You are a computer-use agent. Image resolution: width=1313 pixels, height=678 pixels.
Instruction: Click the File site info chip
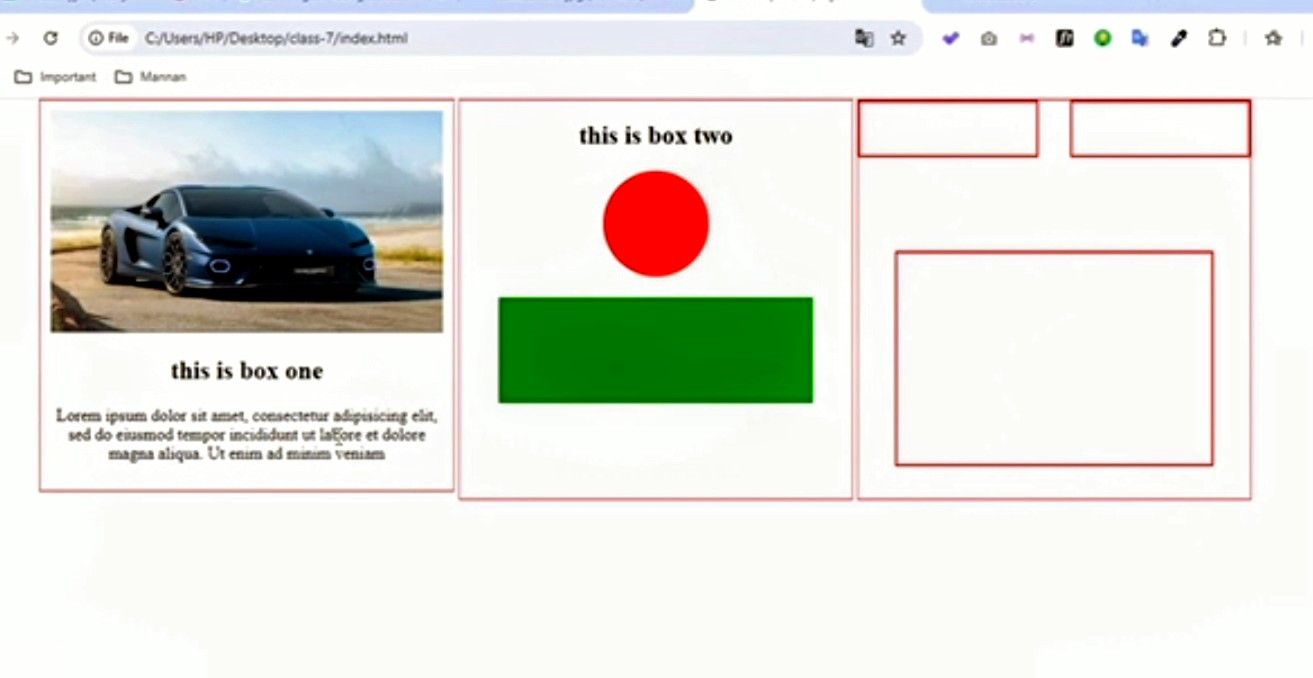click(x=108, y=38)
